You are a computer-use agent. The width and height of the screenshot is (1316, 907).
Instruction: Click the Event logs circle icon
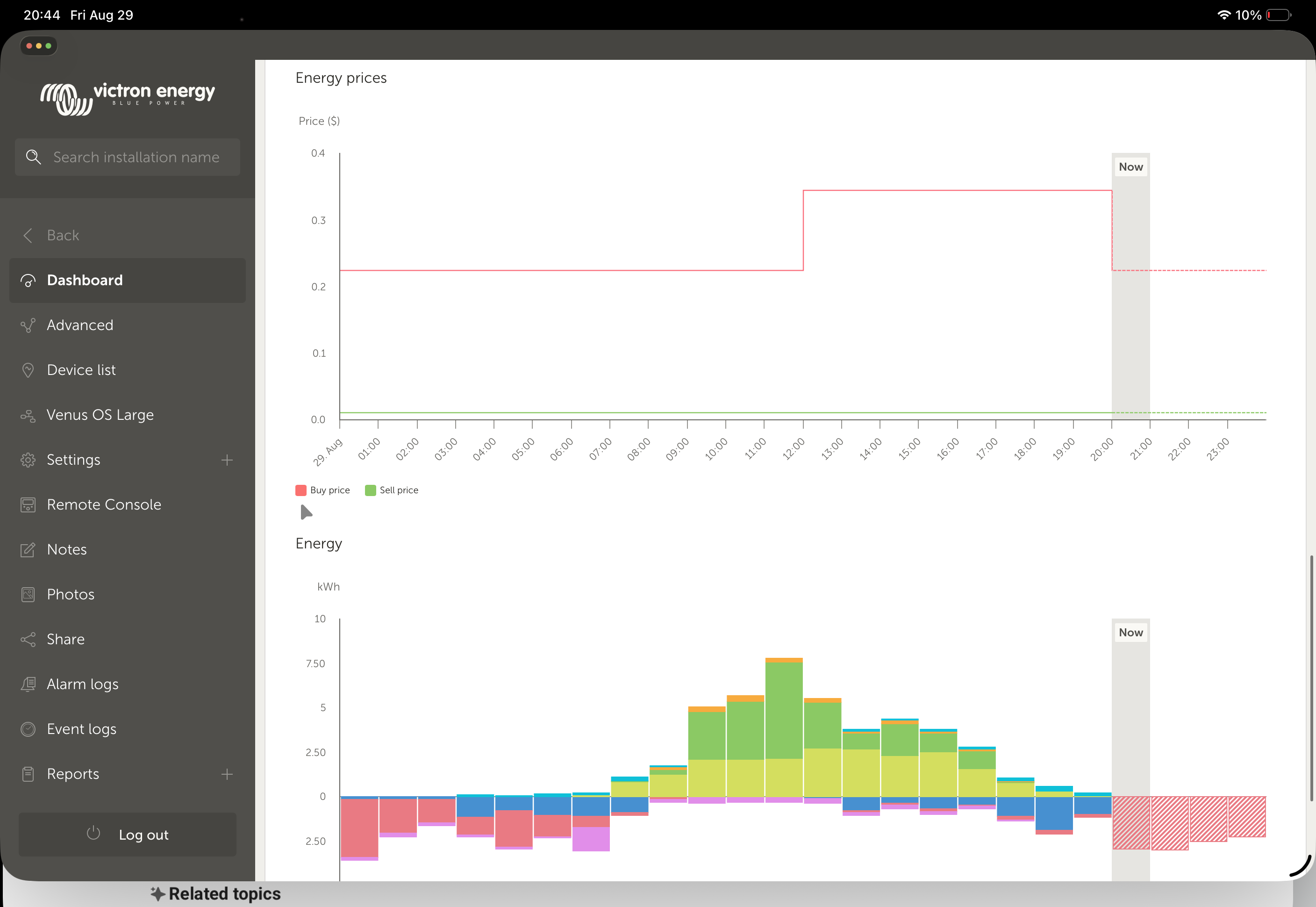pyautogui.click(x=28, y=729)
